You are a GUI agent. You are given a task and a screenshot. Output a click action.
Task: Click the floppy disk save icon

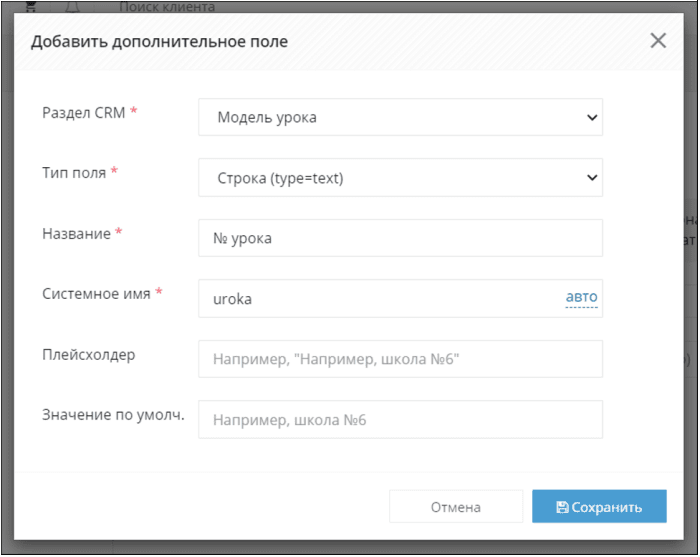pyautogui.click(x=562, y=507)
